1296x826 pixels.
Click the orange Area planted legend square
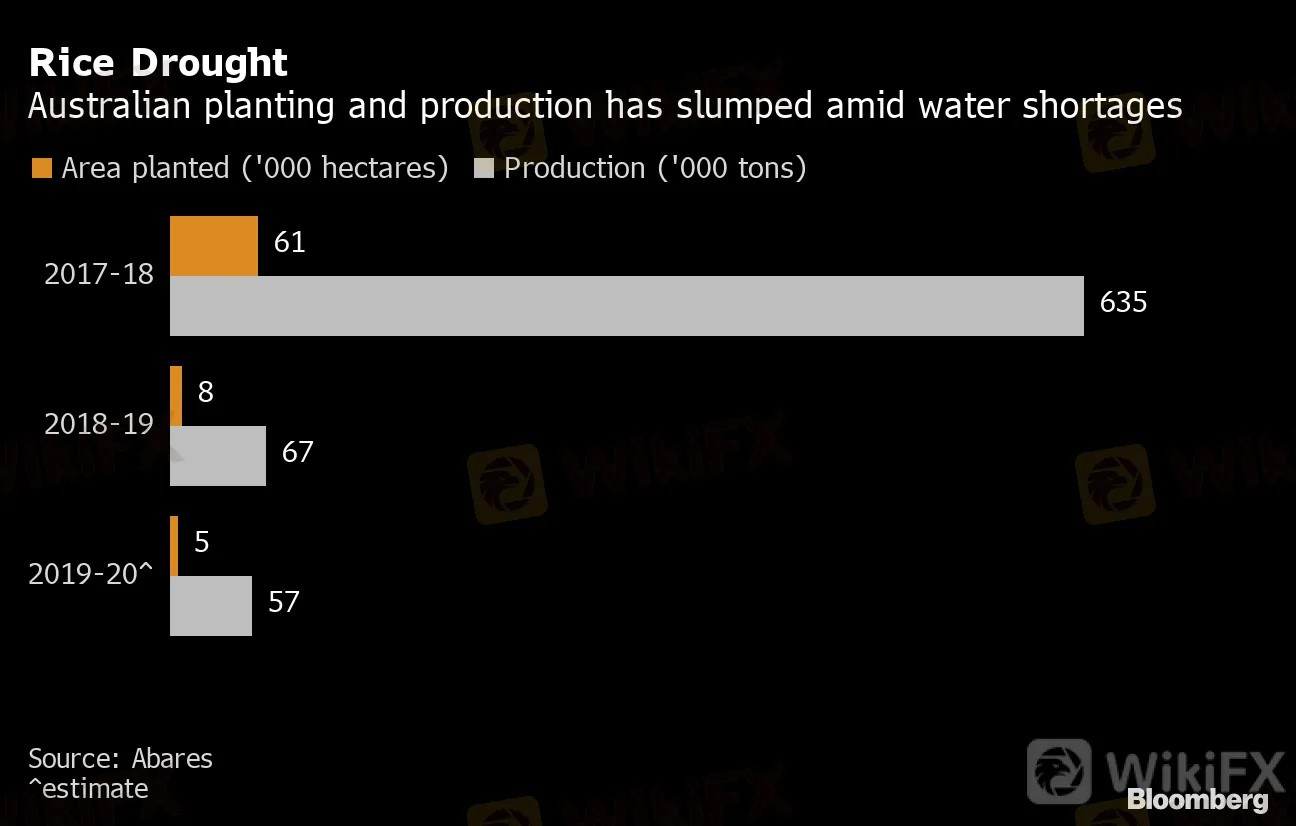point(40,167)
